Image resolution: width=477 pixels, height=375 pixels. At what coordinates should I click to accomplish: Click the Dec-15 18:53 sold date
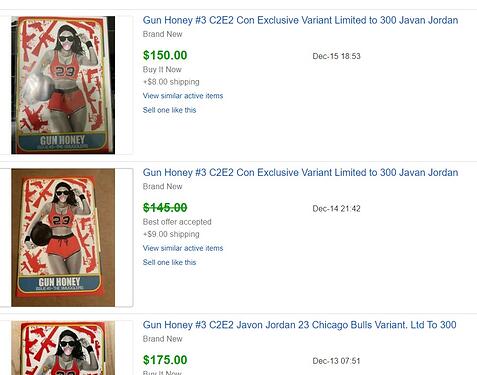pos(336,56)
